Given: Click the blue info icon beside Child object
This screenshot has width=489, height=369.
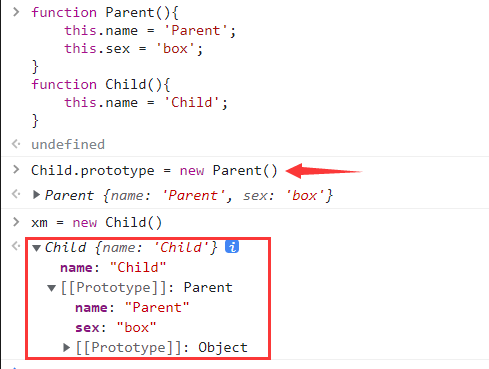Looking at the screenshot, I should point(232,247).
